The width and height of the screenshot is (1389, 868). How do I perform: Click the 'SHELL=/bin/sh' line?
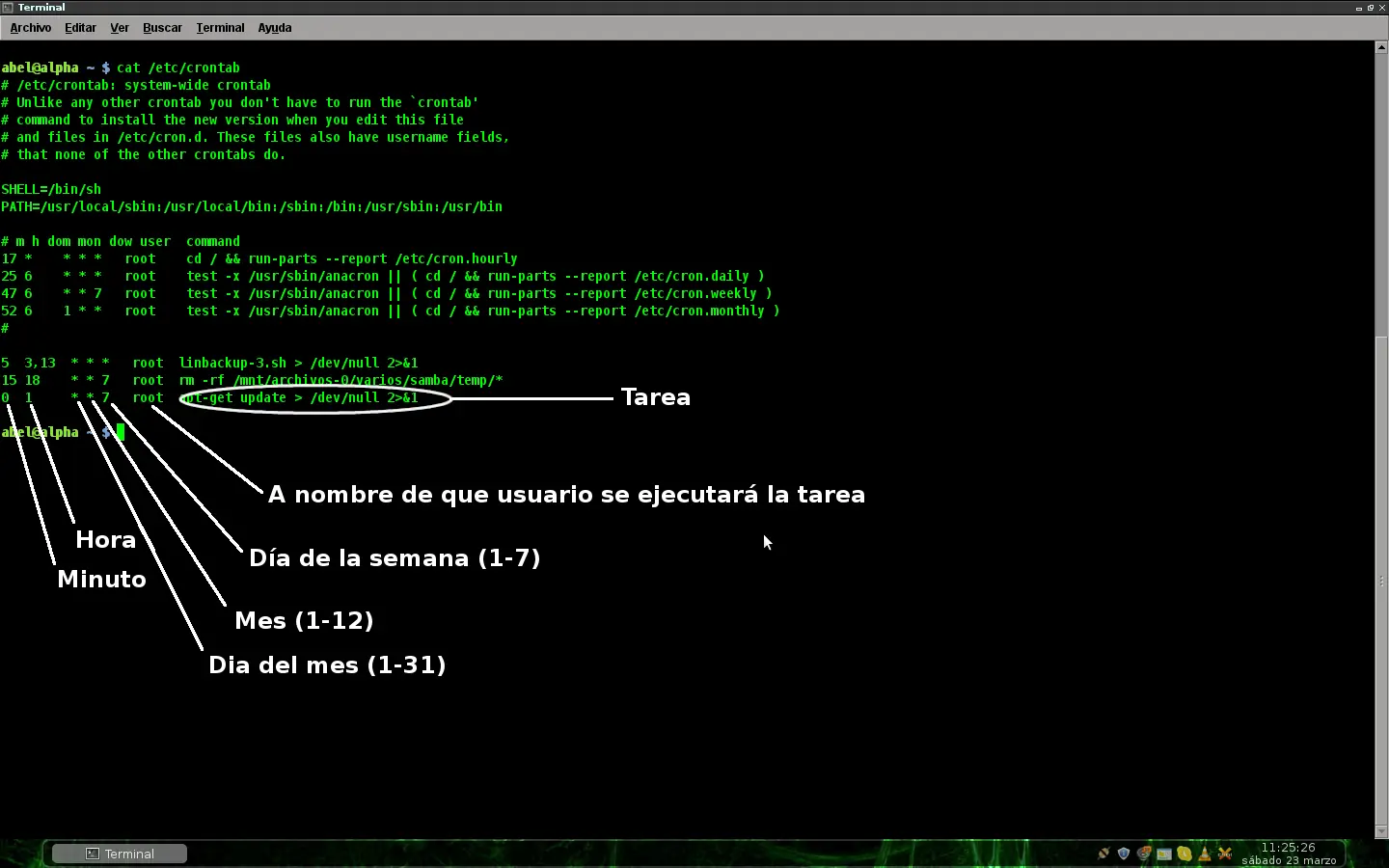[x=51, y=189]
